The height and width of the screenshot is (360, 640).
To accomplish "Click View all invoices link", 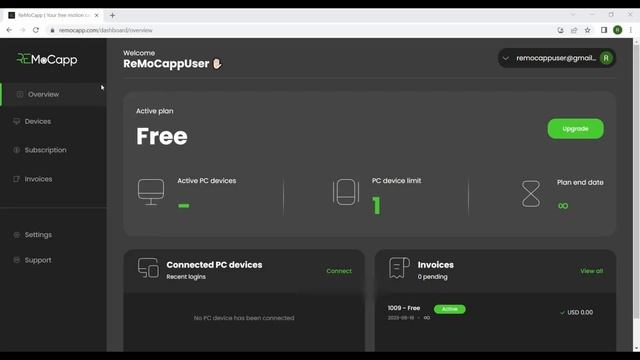I will [x=591, y=271].
